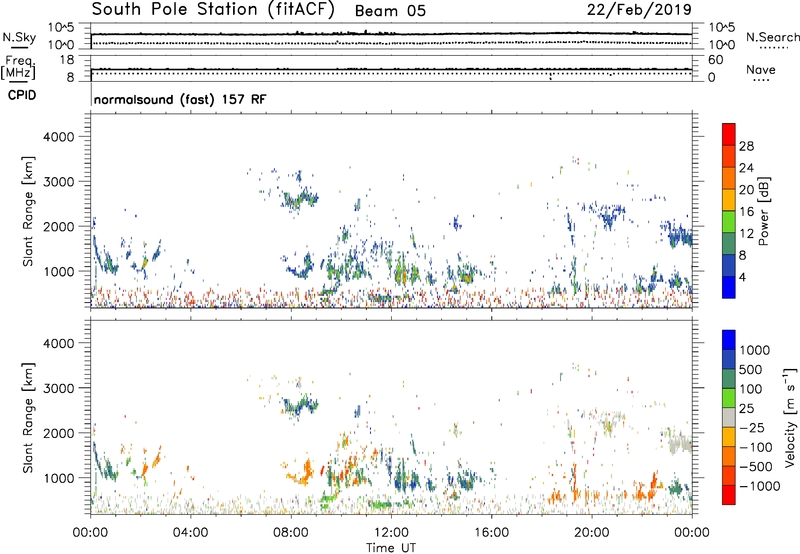Select the "4" label on Power colorbar

click(x=743, y=277)
